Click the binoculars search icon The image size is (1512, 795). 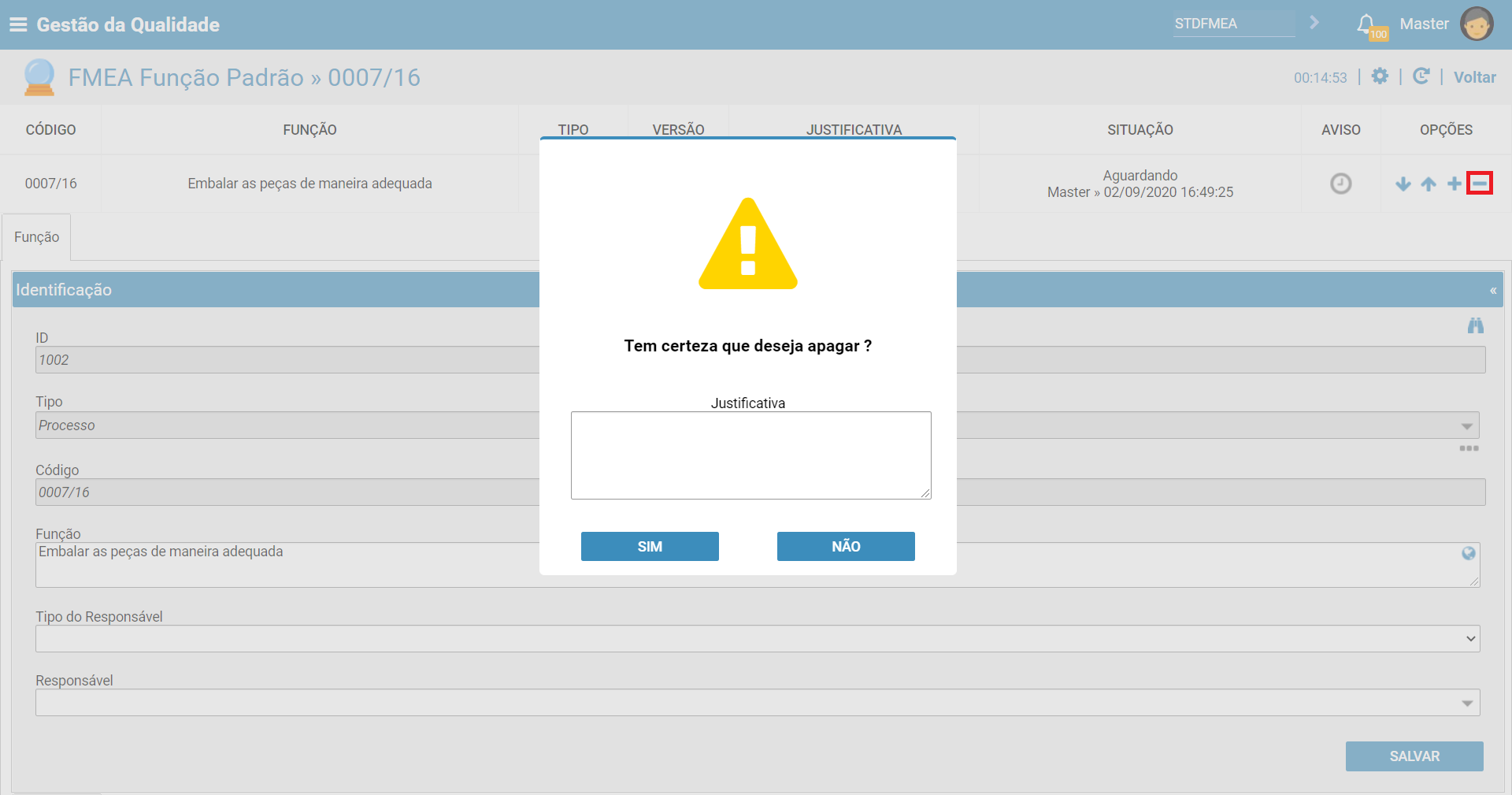click(x=1475, y=325)
